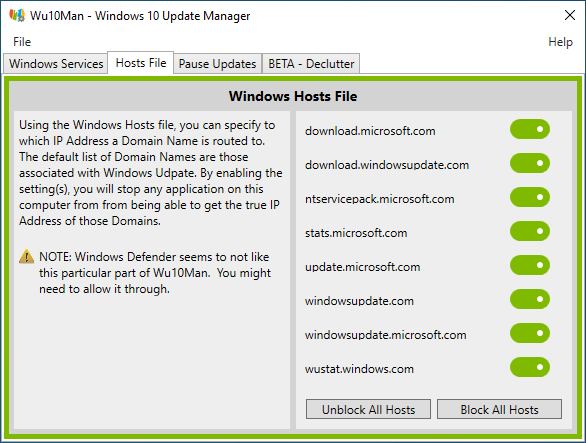Image resolution: width=586 pixels, height=443 pixels.
Task: Click the windowsupdate.com label text
Action: [x=359, y=301]
